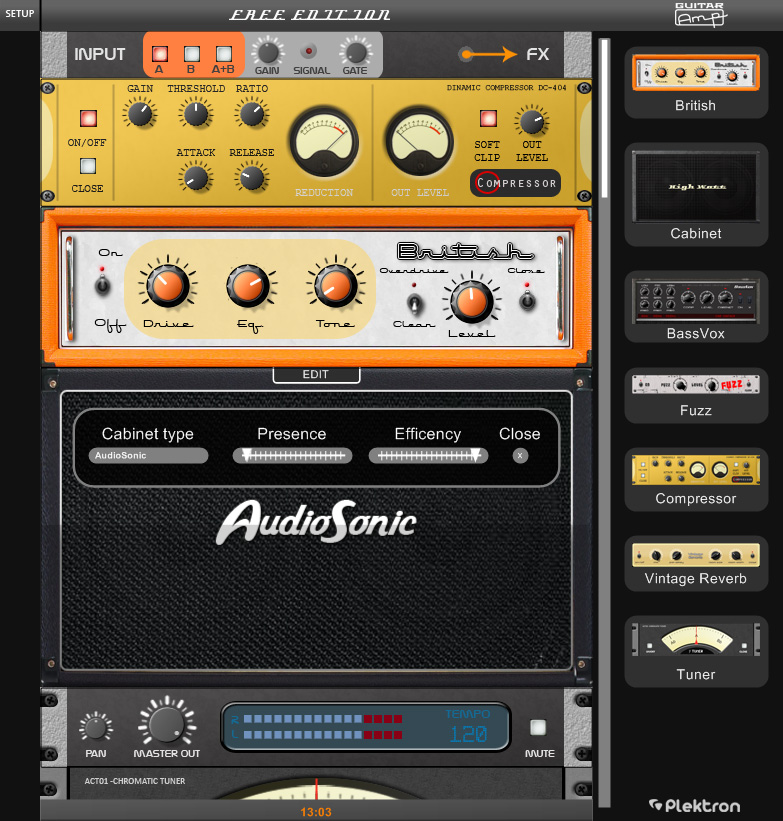Mute the master output
The height and width of the screenshot is (821, 783).
pyautogui.click(x=539, y=728)
